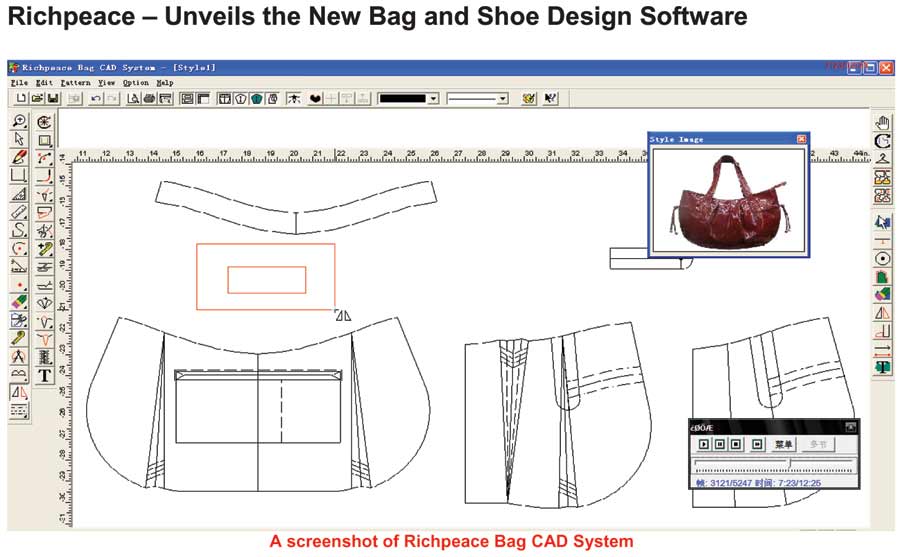Image resolution: width=900 pixels, height=557 pixels.
Task: Pick the red pen drawing tool
Action: pos(19,157)
